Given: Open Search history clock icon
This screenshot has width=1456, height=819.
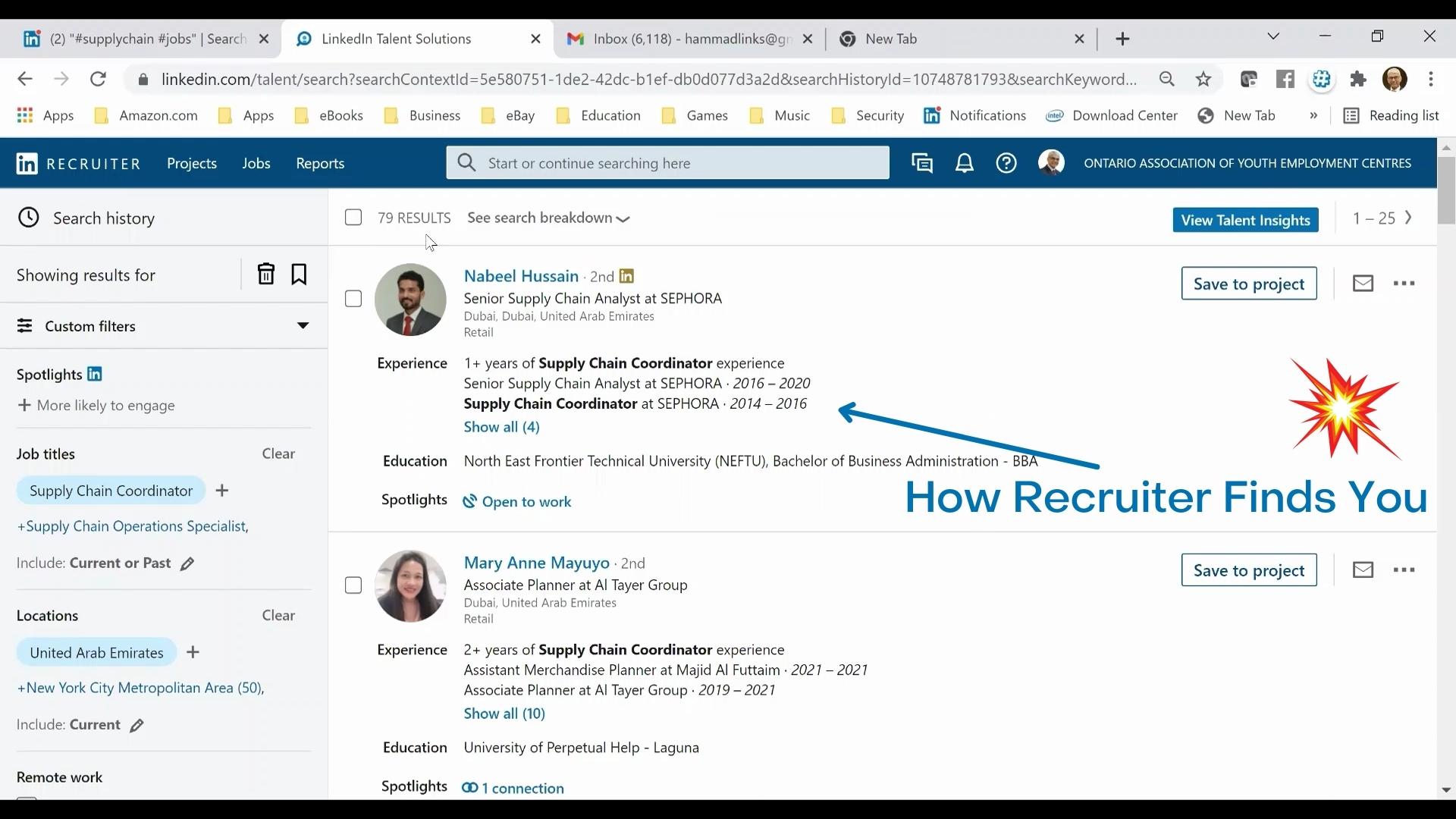Looking at the screenshot, I should (28, 218).
